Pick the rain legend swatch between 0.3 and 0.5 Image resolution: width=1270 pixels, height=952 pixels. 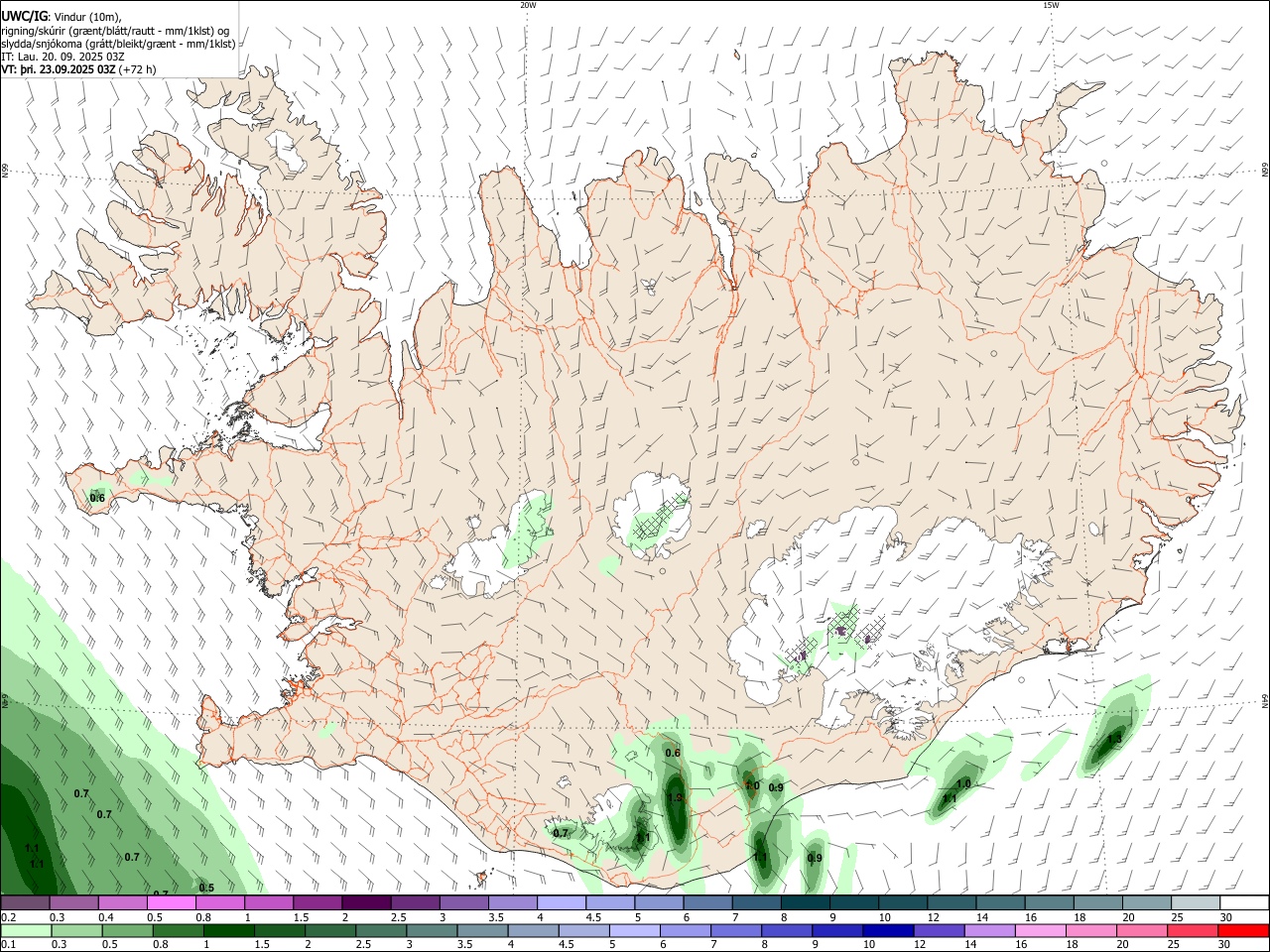click(76, 930)
